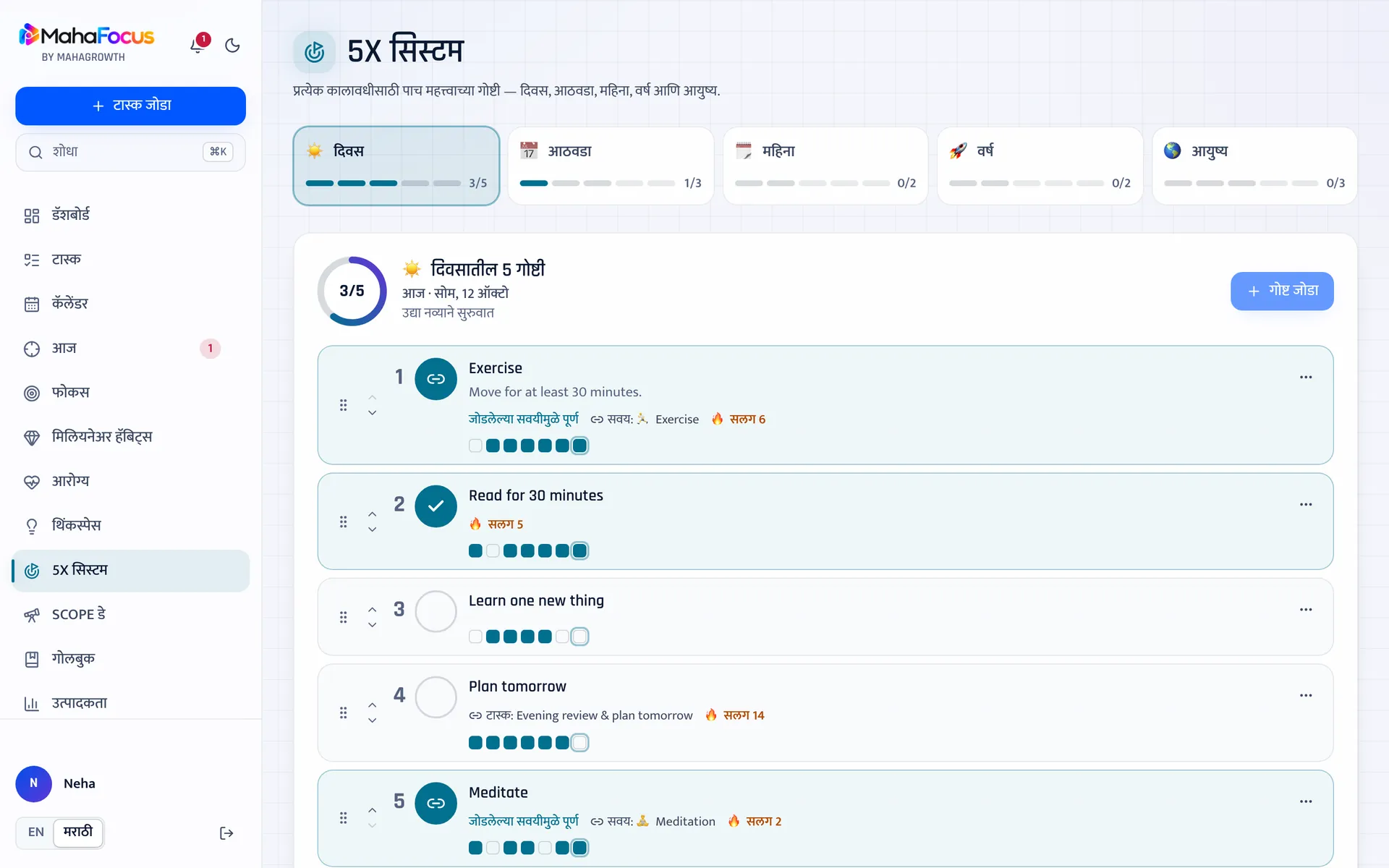Move Exercise down with chevron

[x=372, y=413]
